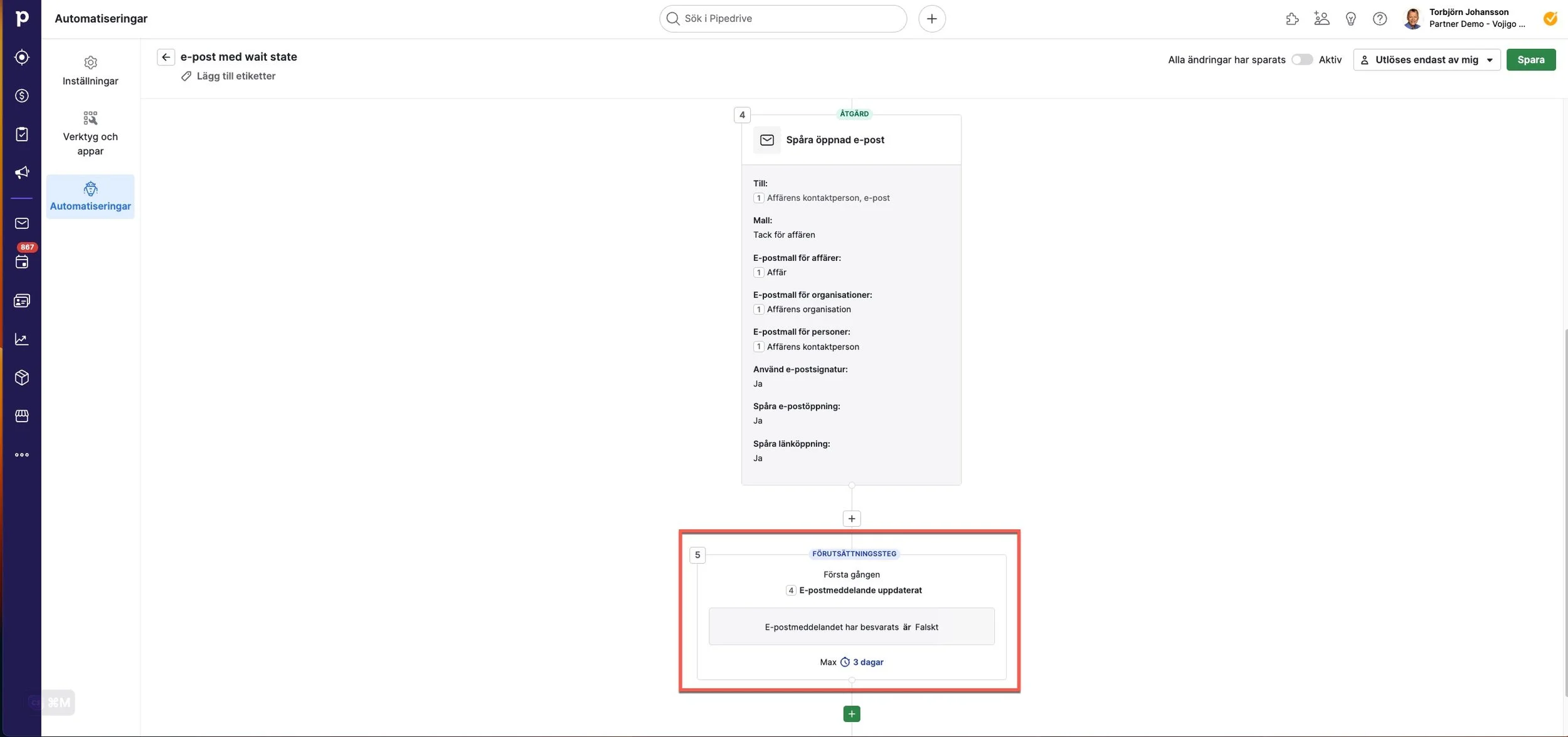Select Inställningar in side menu

(x=90, y=71)
